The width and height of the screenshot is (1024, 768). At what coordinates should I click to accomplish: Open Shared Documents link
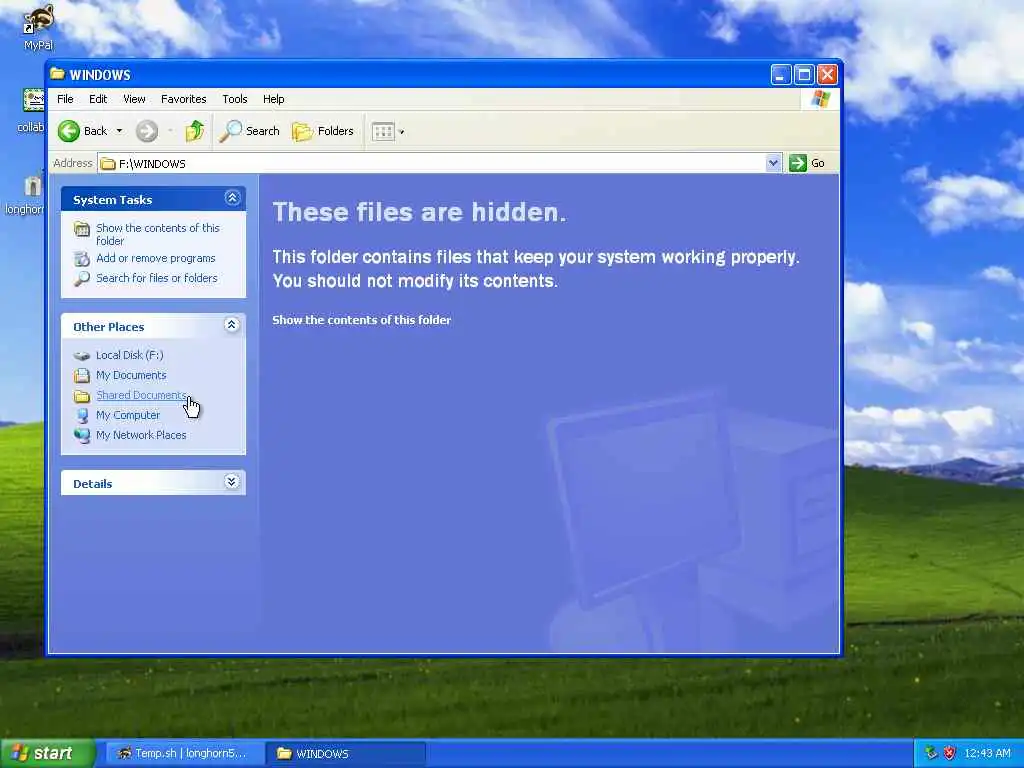pos(141,395)
